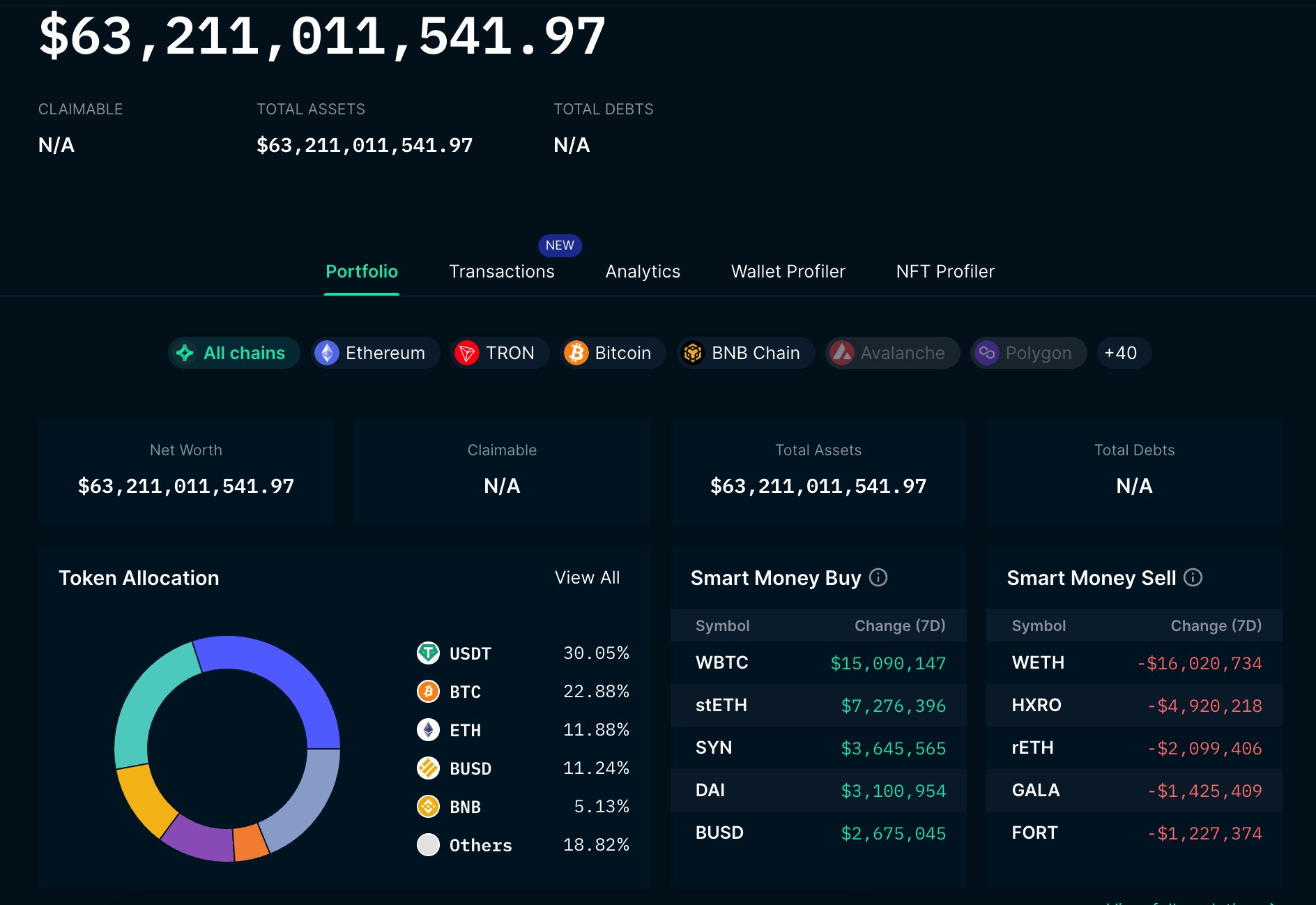Click the ETH token icon in allocation list
The height and width of the screenshot is (905, 1316).
coord(428,729)
